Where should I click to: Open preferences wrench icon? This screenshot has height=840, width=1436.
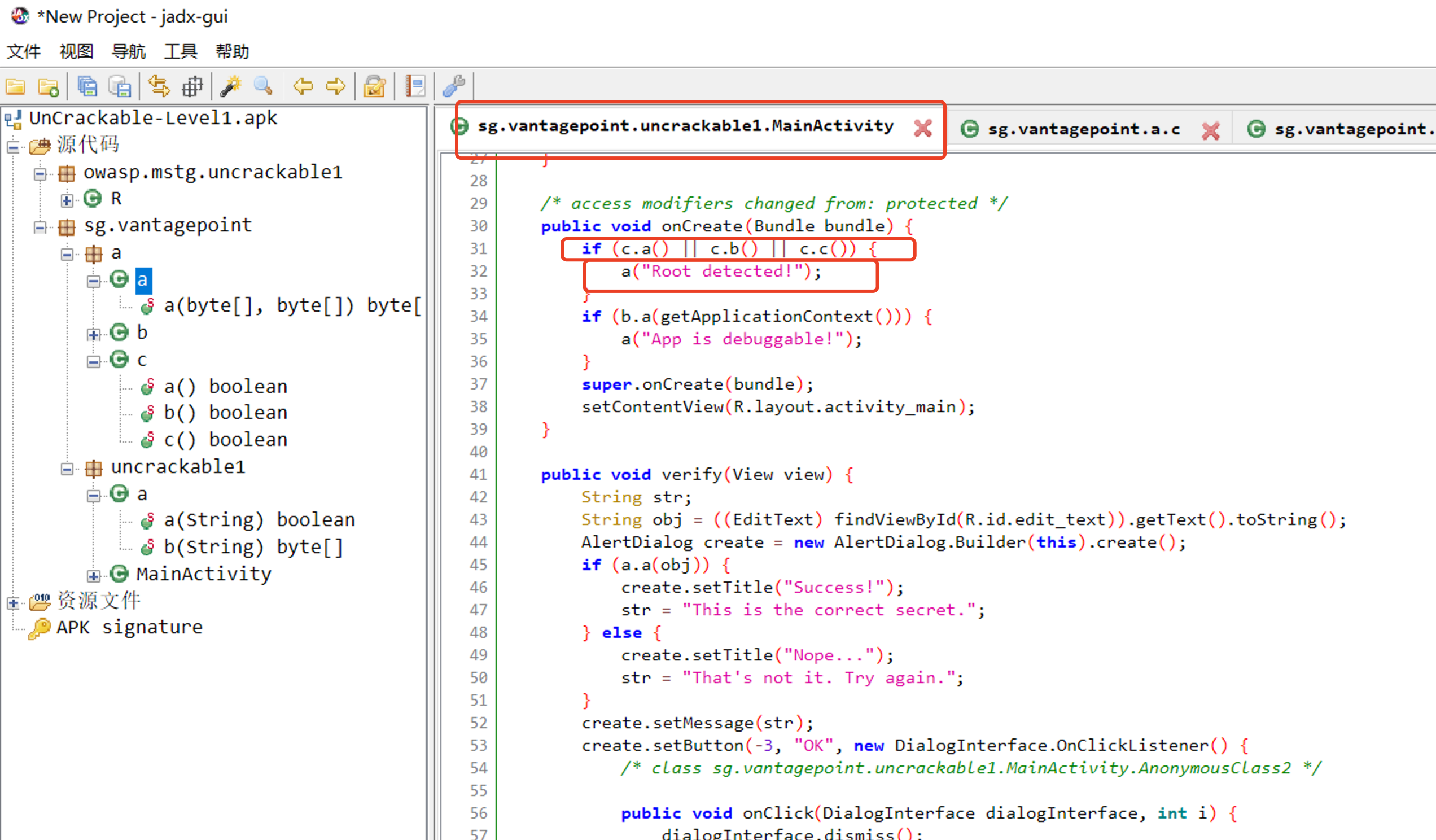point(454,86)
